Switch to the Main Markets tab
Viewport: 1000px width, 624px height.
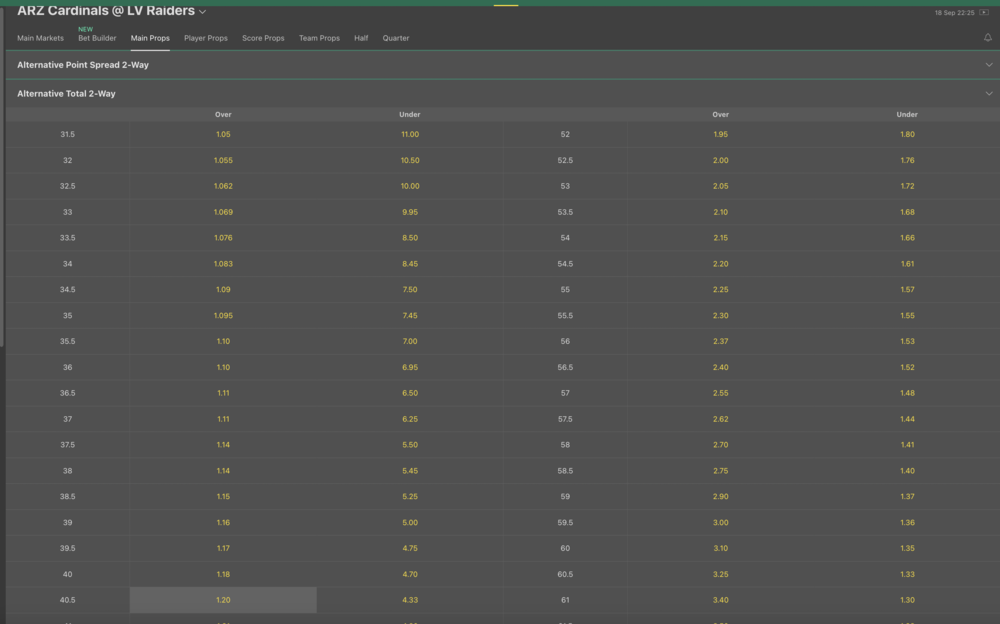[40, 38]
